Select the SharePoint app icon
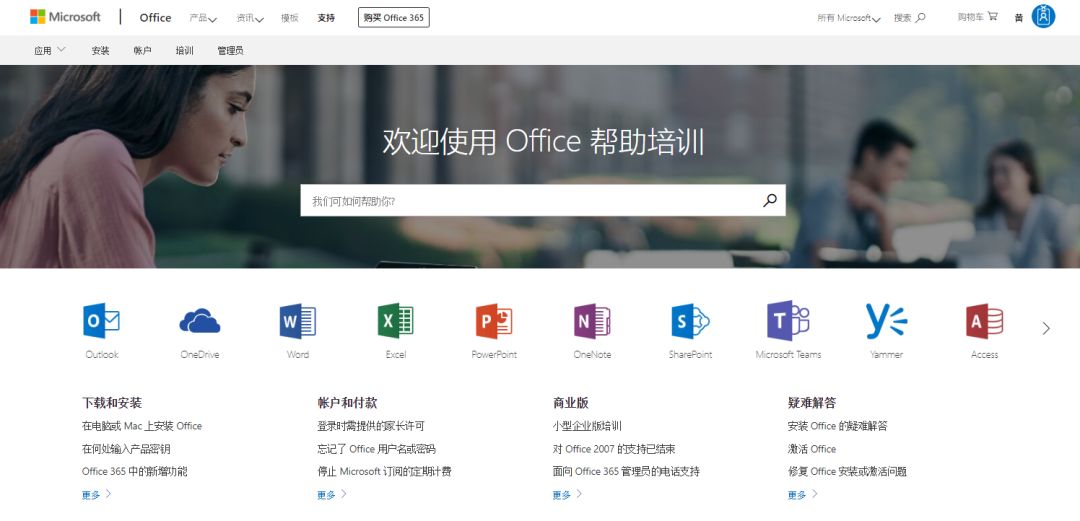The height and width of the screenshot is (521, 1080). coord(690,321)
